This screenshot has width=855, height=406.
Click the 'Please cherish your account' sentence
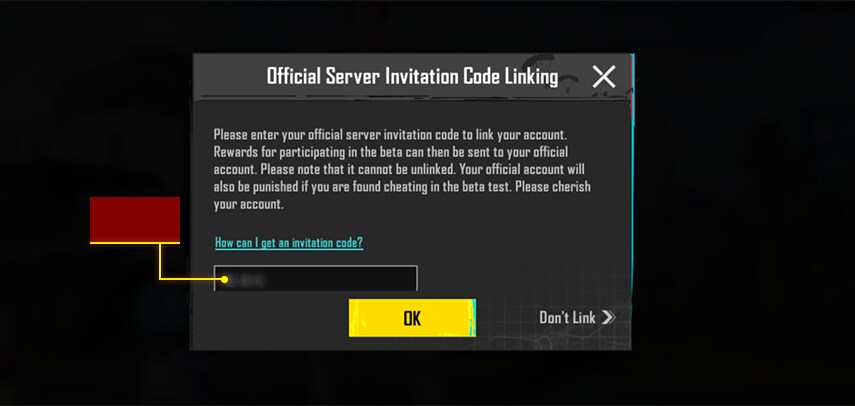pos(402,196)
